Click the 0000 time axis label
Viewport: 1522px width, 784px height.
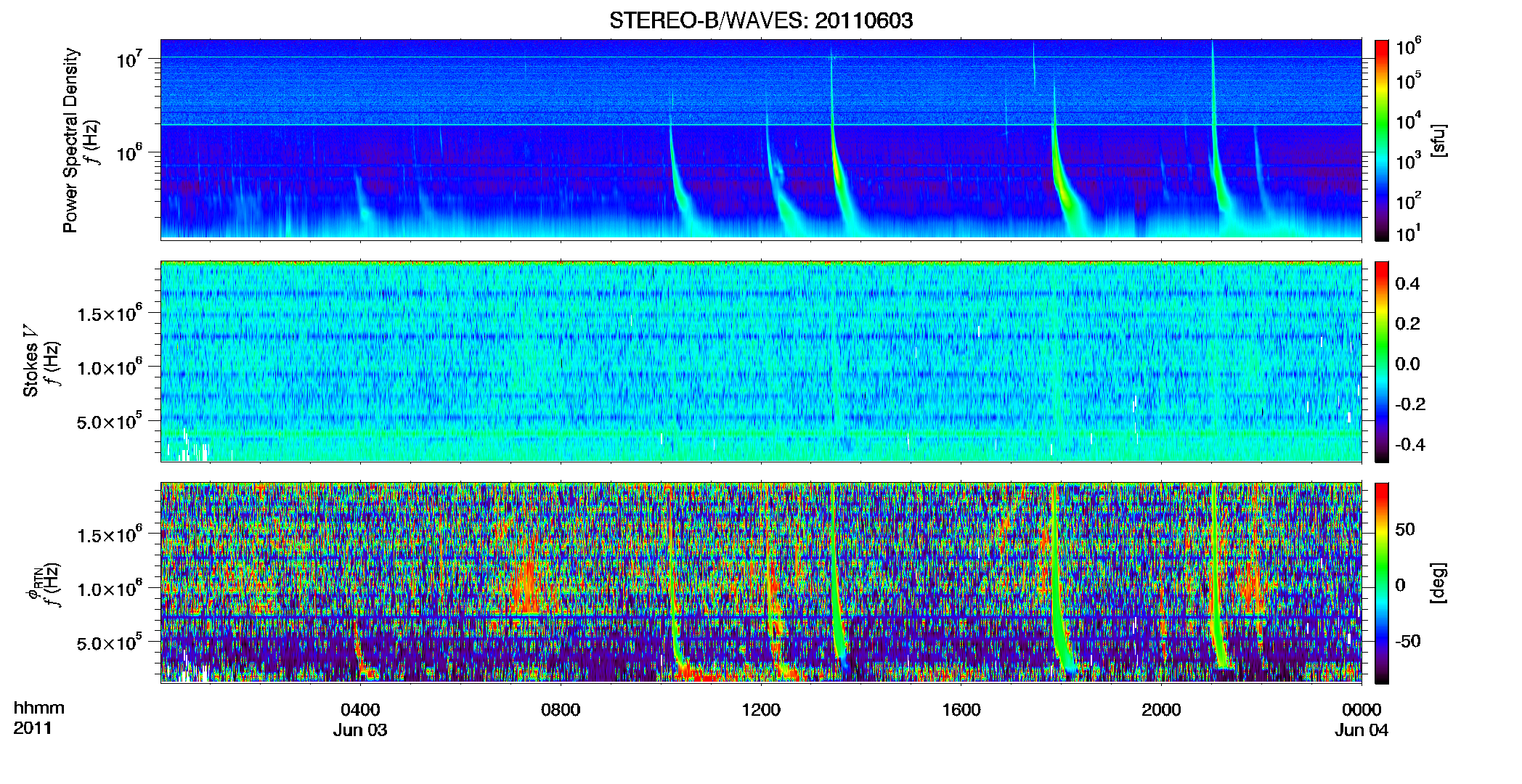click(x=1362, y=709)
